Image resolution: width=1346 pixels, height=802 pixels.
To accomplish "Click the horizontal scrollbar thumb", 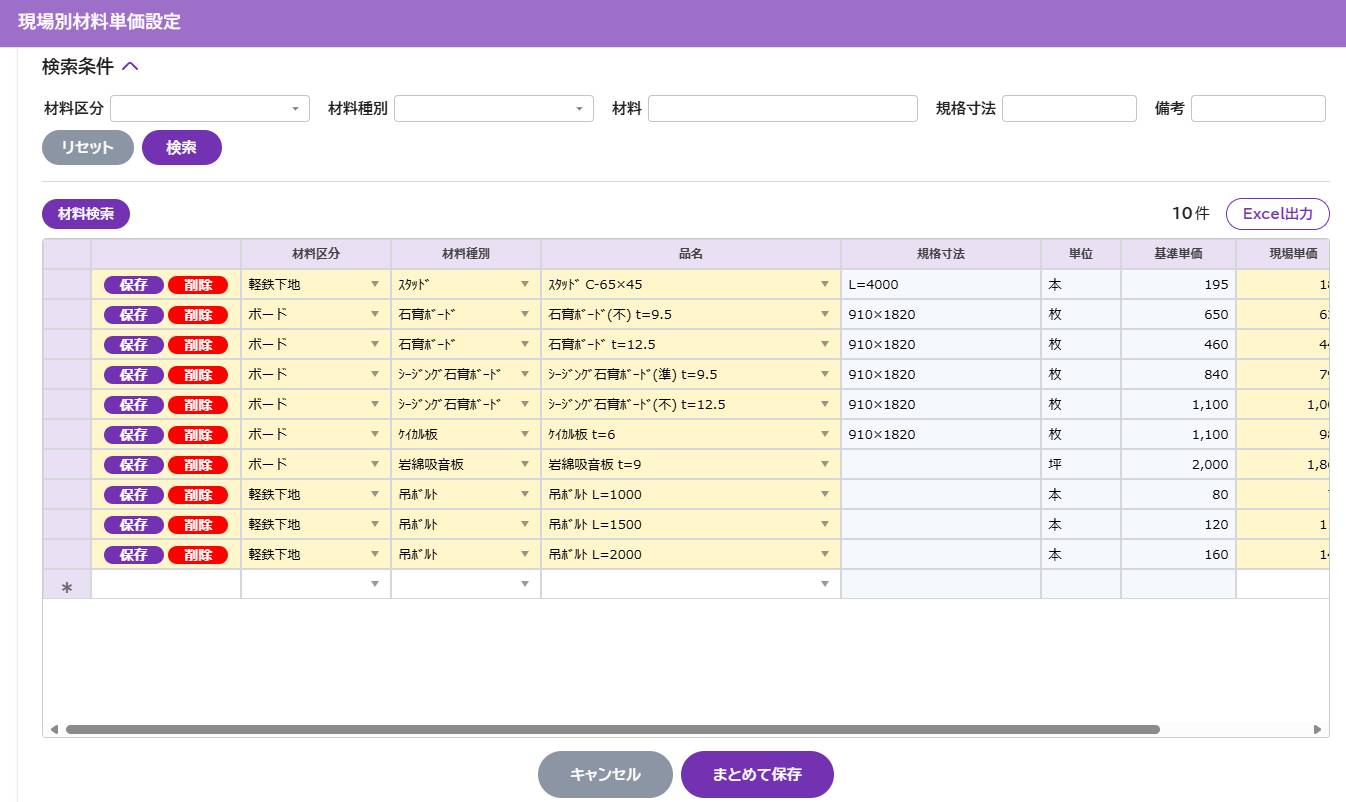I will point(612,730).
